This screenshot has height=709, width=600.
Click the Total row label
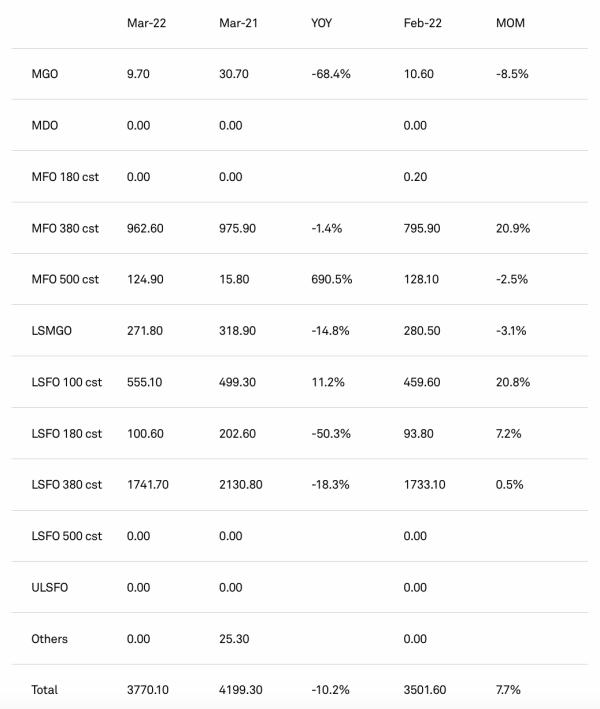click(45, 690)
